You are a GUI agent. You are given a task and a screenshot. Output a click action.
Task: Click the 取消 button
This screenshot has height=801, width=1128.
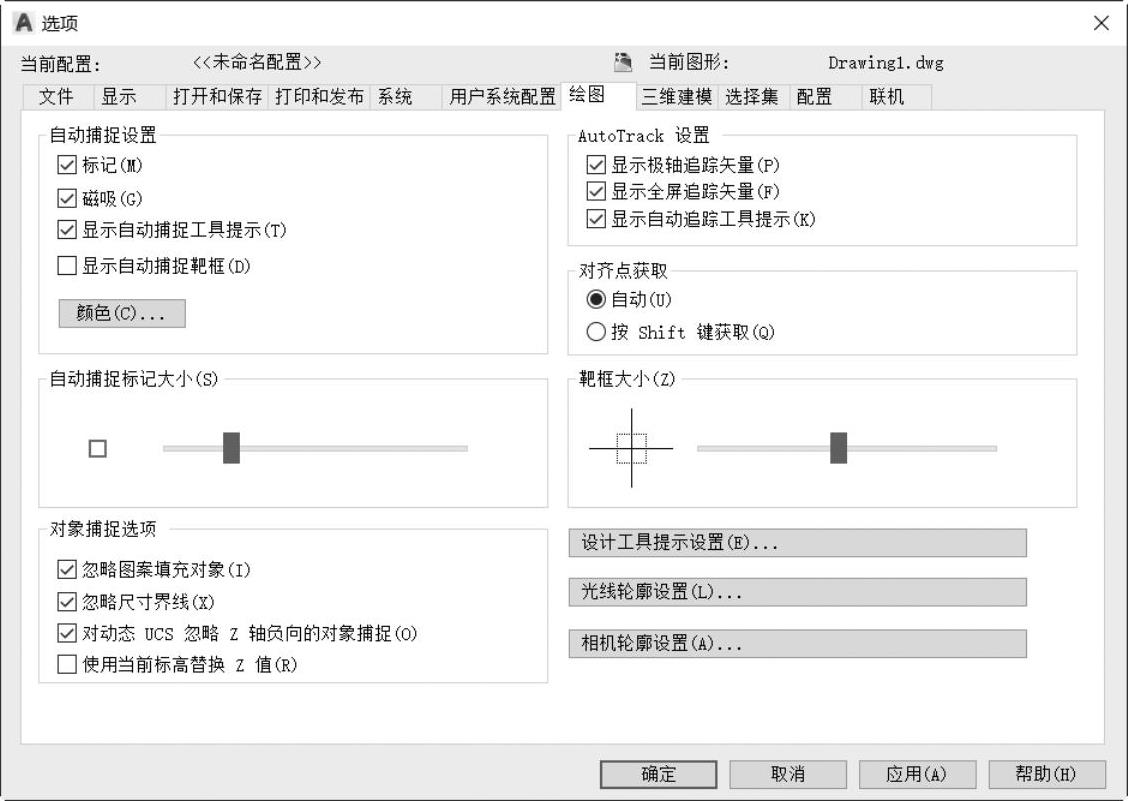(788, 774)
